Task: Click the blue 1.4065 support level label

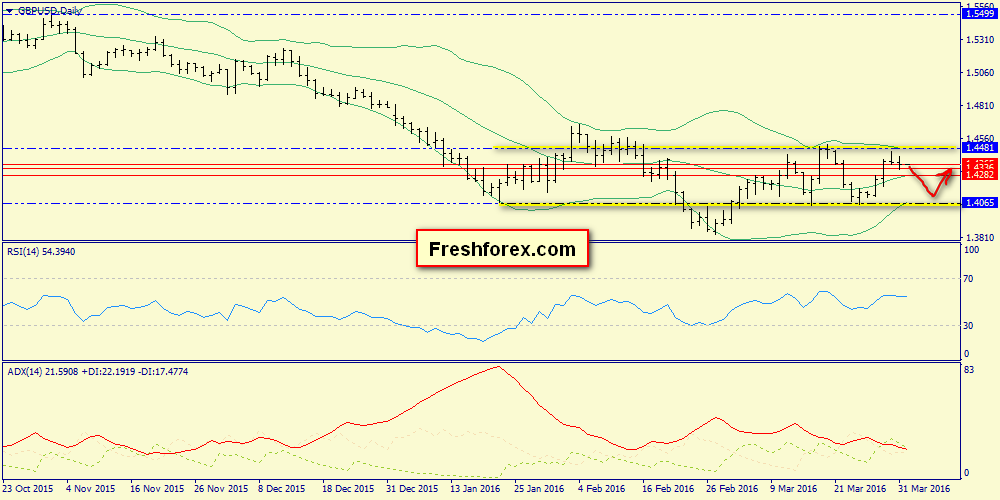Action: (x=982, y=203)
